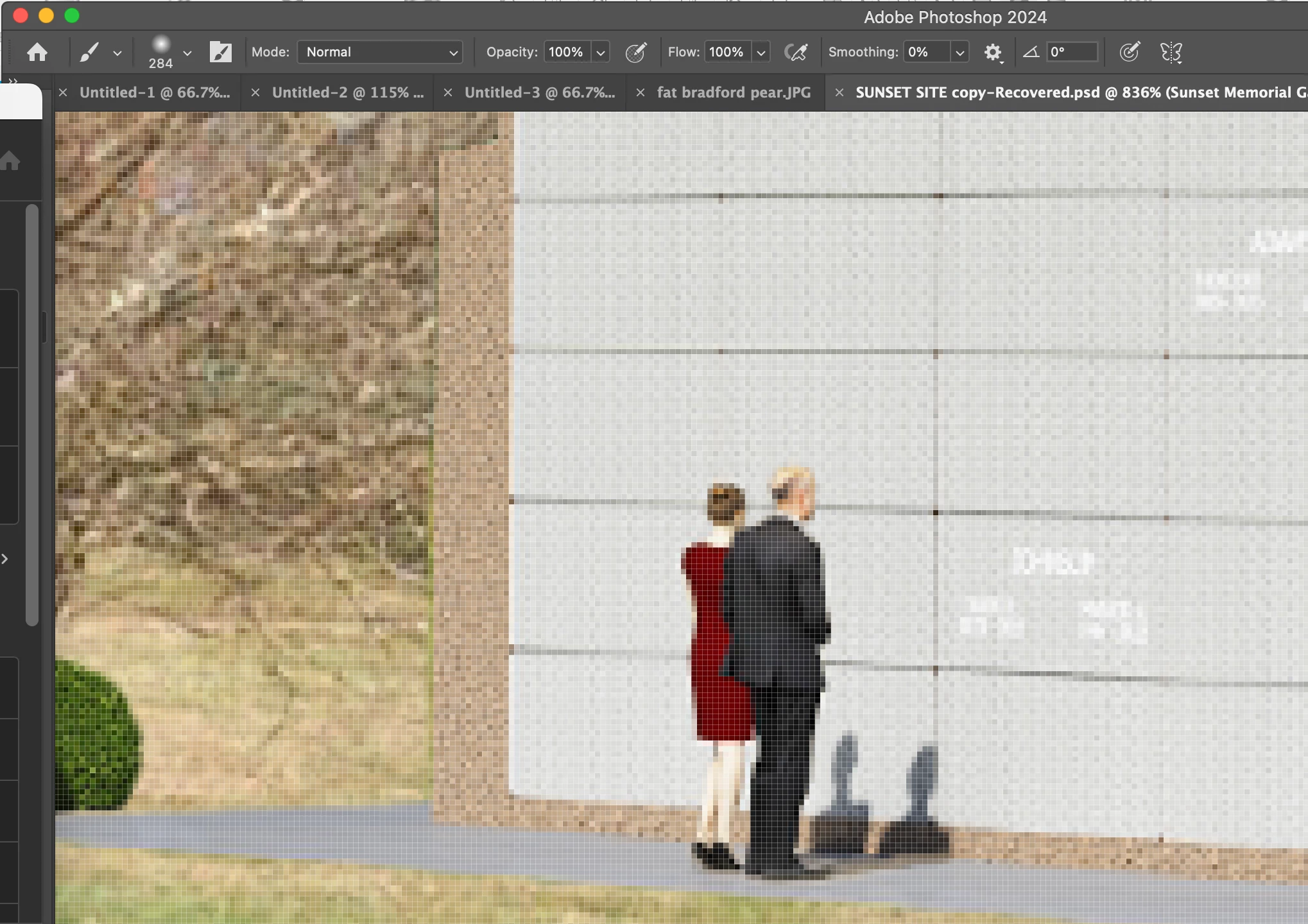Expand the Flow value dropdown arrow
Image resolution: width=1308 pixels, height=924 pixels.
[x=761, y=53]
